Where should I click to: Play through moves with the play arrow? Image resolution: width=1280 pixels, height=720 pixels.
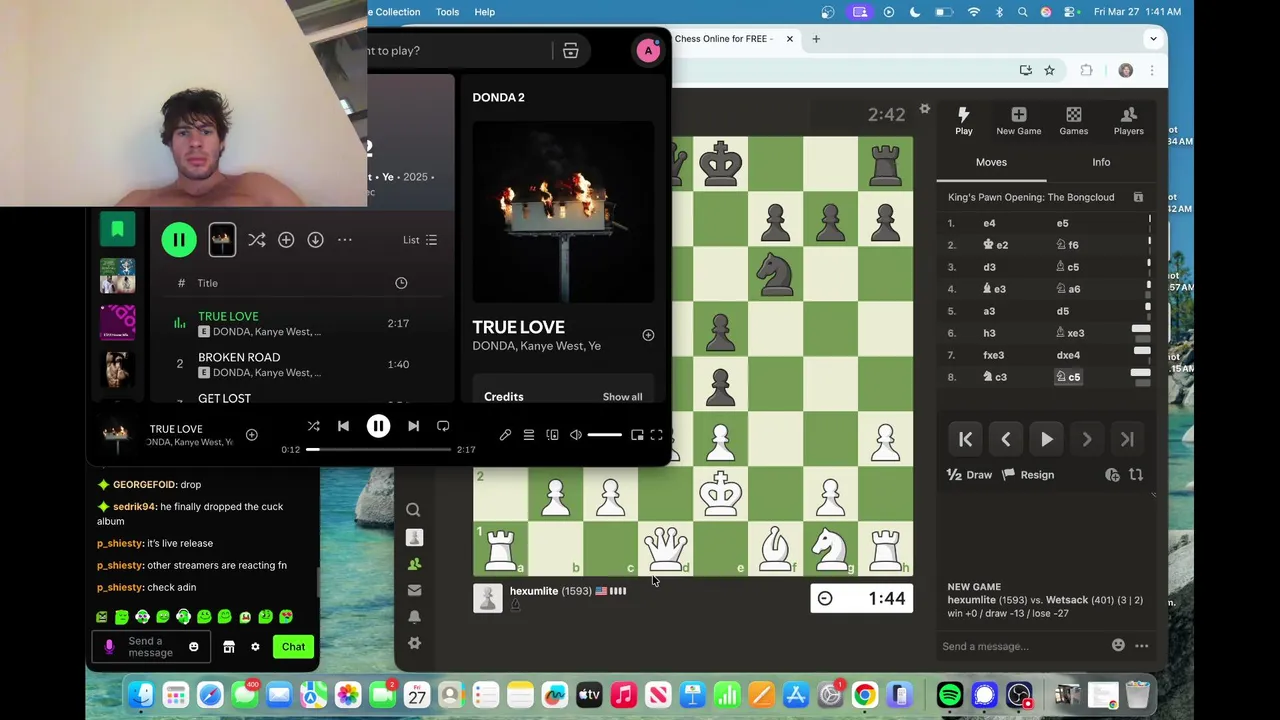1046,440
